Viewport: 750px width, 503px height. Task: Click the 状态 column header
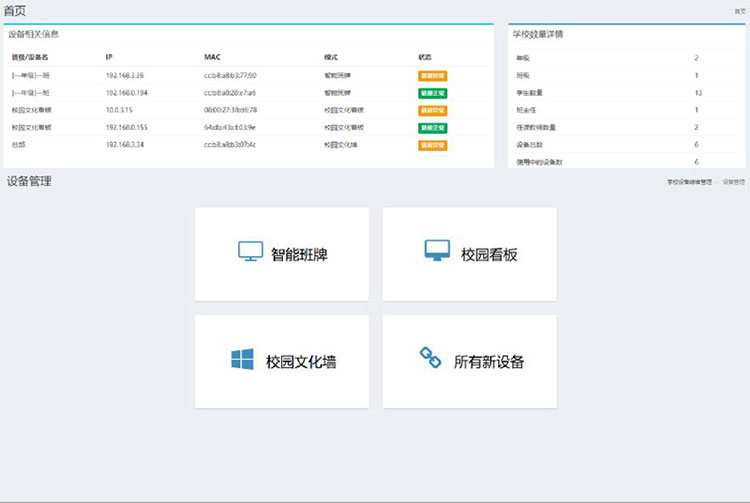[x=425, y=57]
